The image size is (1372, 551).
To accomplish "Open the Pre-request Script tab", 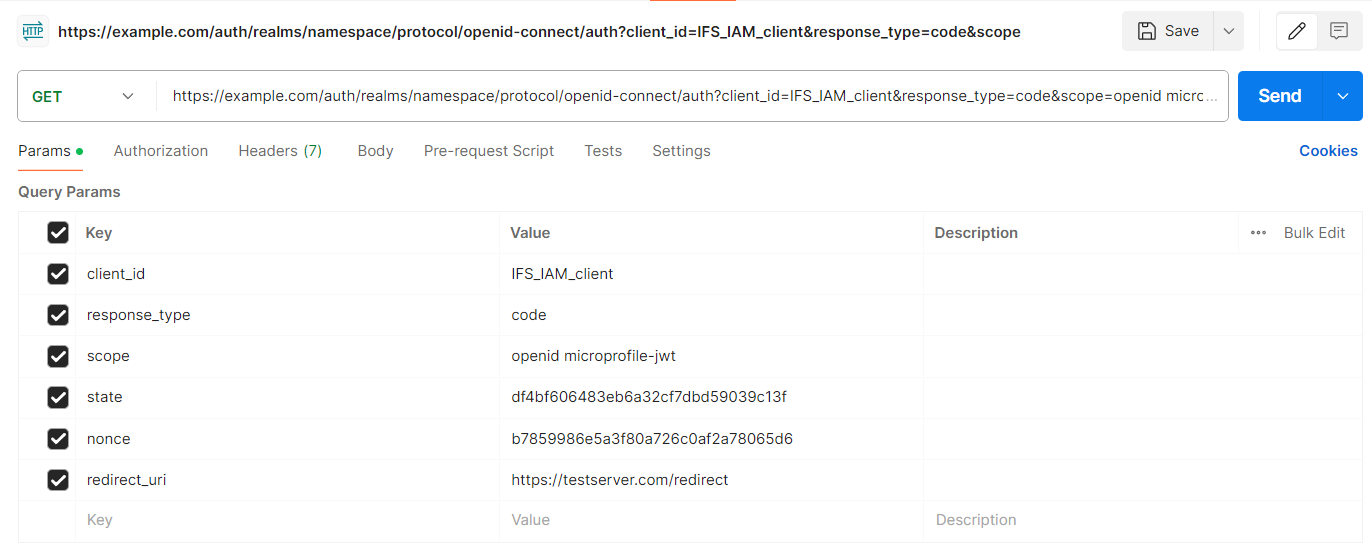I will click(x=489, y=151).
